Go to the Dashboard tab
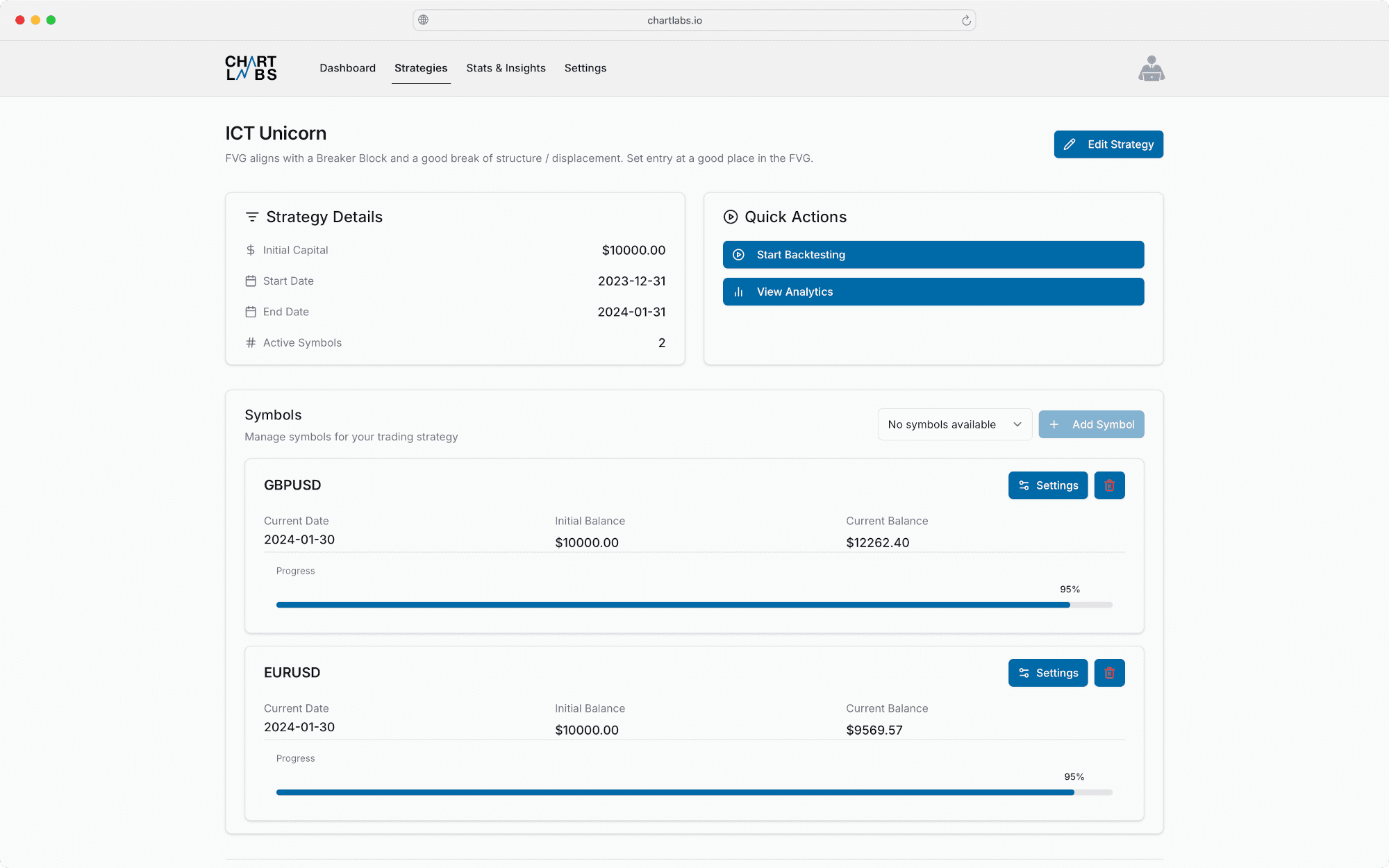1389x868 pixels. [x=347, y=68]
